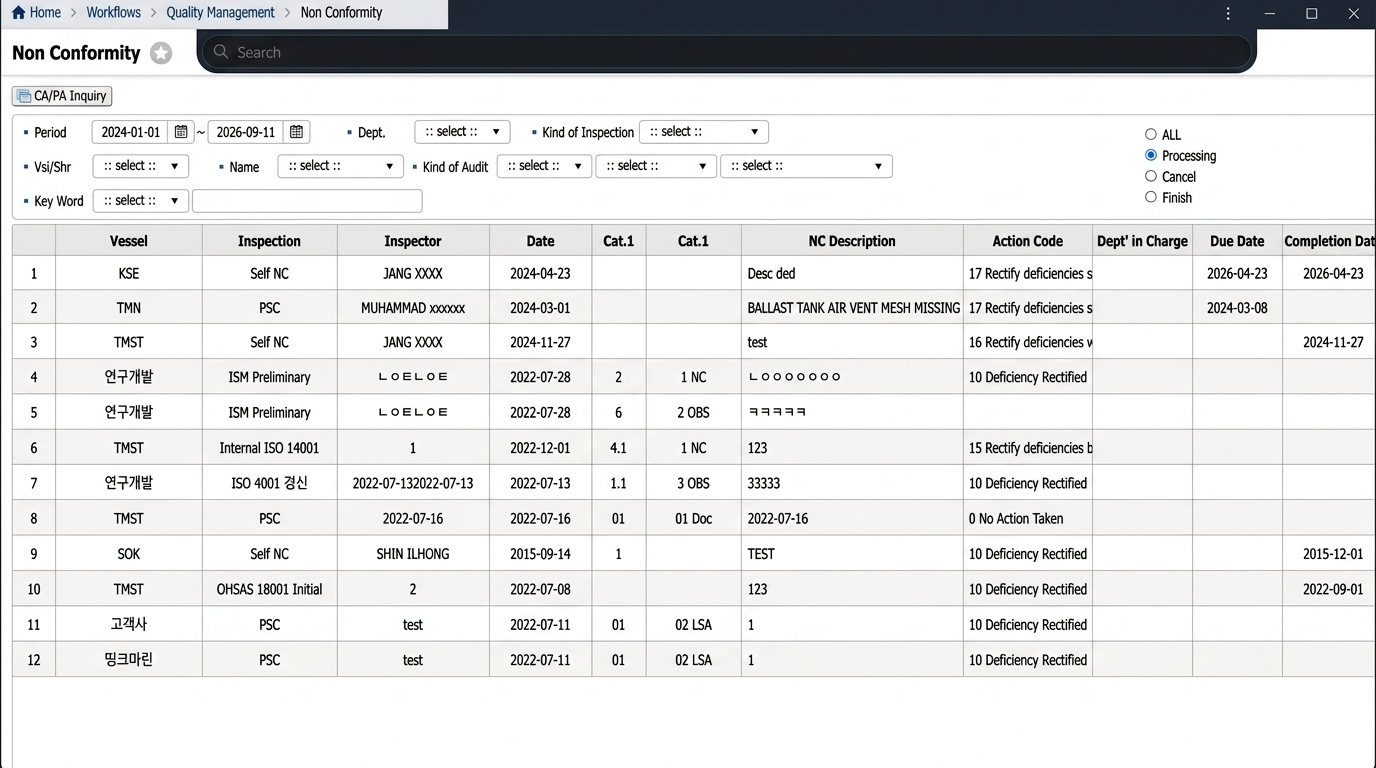The width and height of the screenshot is (1376, 768).
Task: Open calendar picker for start date 2024-01-01
Action: pyautogui.click(x=181, y=132)
